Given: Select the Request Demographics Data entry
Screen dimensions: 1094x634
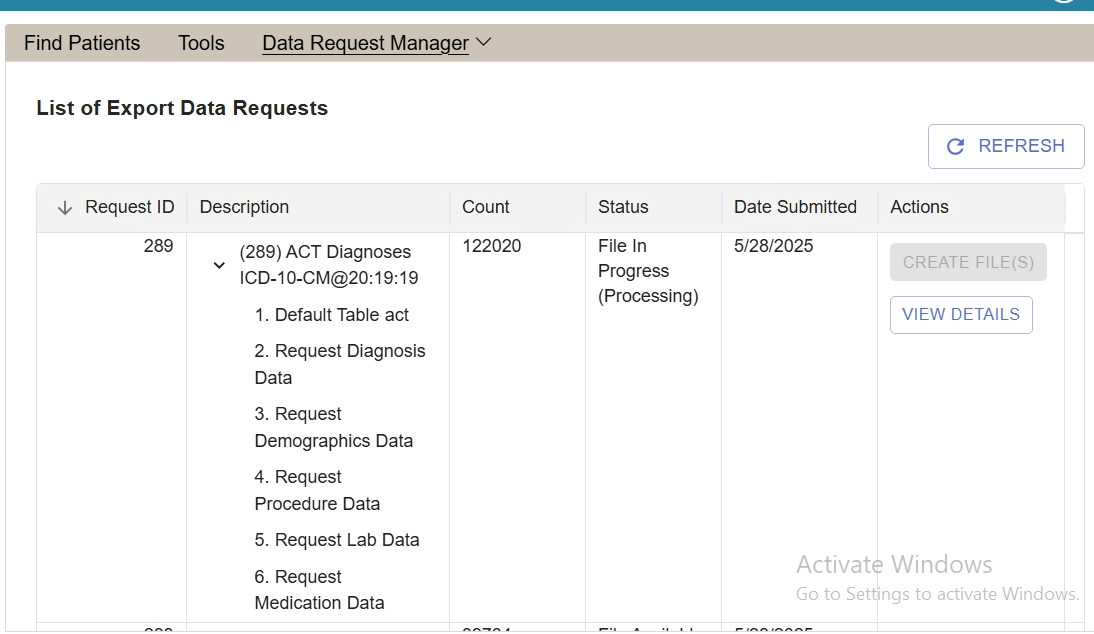Looking at the screenshot, I should [x=333, y=427].
